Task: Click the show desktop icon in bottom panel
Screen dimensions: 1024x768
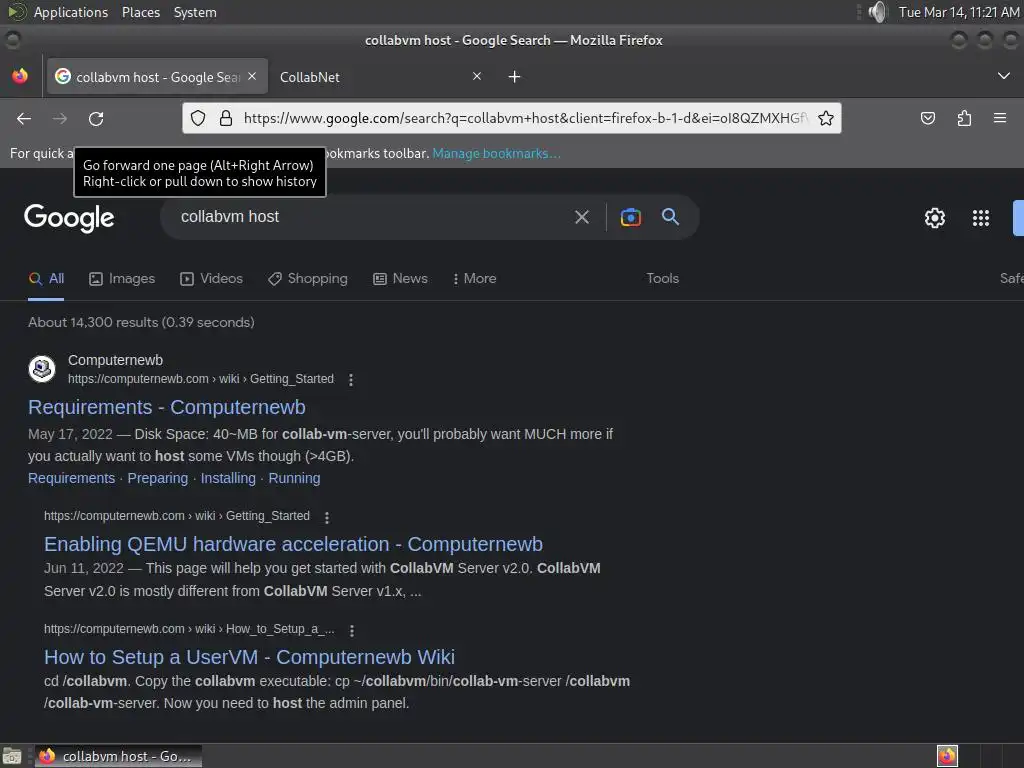Action: [12, 756]
